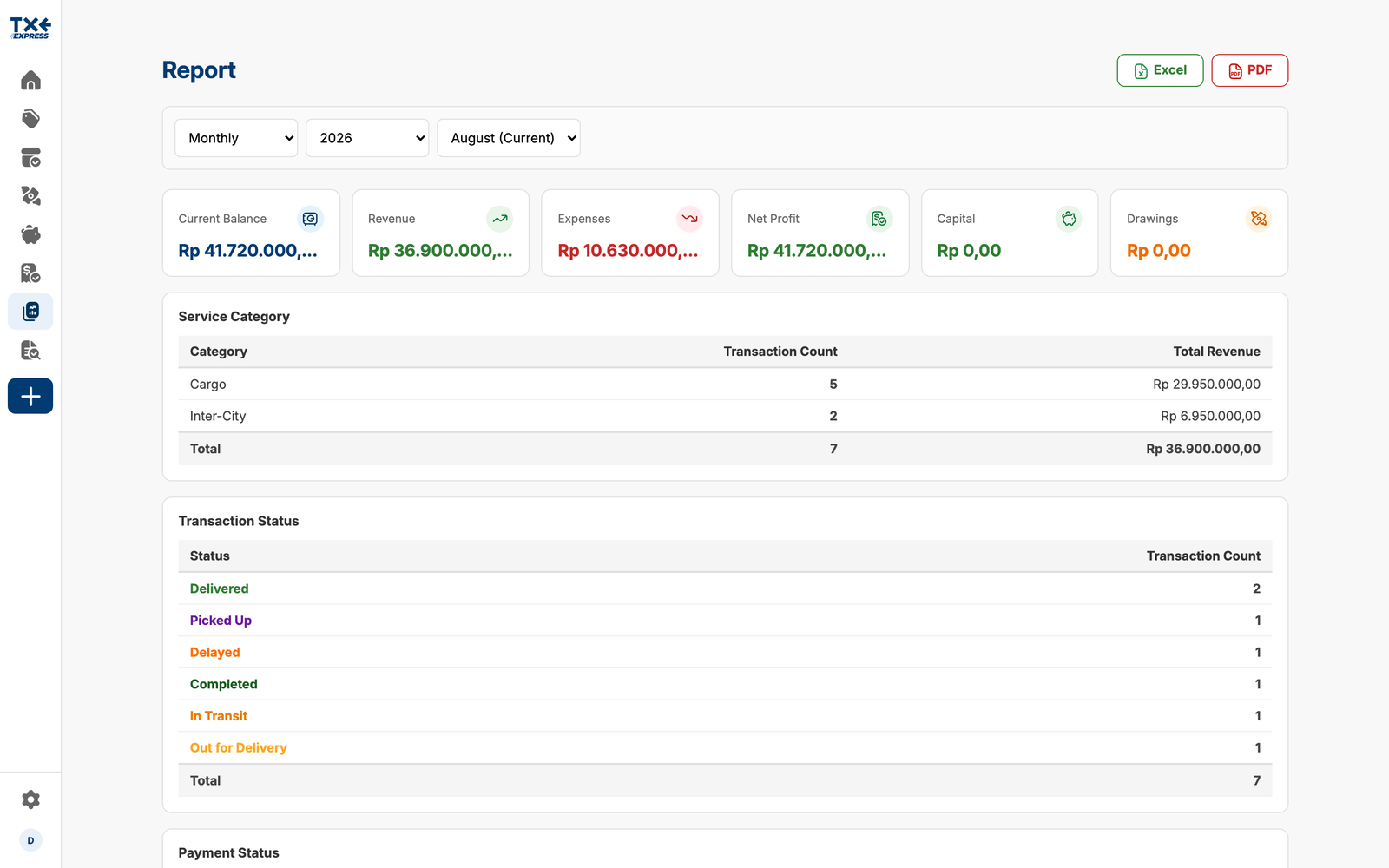This screenshot has height=868, width=1389.
Task: Click Inter-City revenue Rp 6.950.000,00
Action: (1211, 417)
